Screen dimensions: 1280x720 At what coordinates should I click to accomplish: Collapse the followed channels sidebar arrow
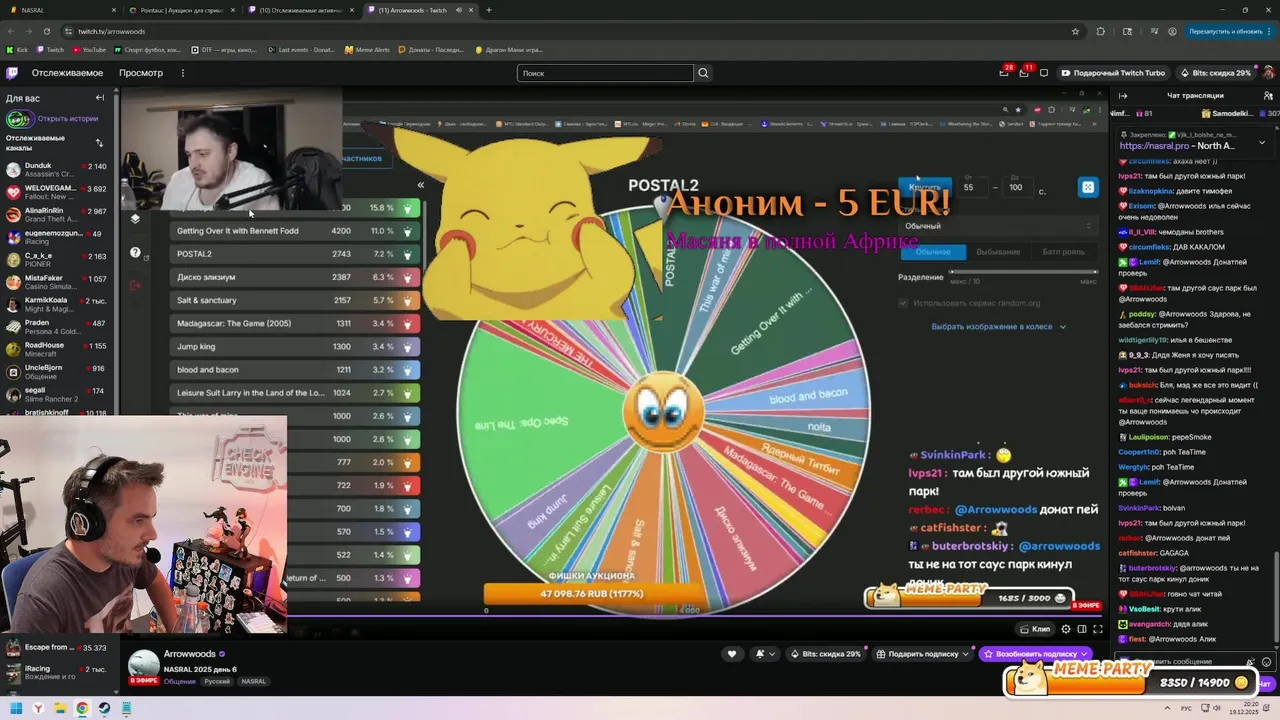pos(100,98)
